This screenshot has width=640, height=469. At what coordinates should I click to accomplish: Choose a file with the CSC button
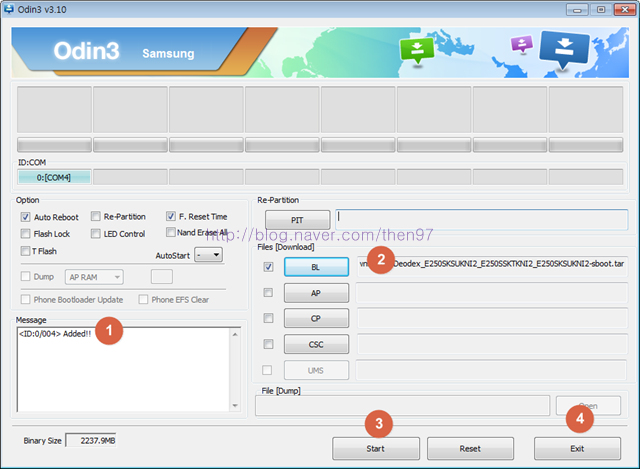[316, 344]
